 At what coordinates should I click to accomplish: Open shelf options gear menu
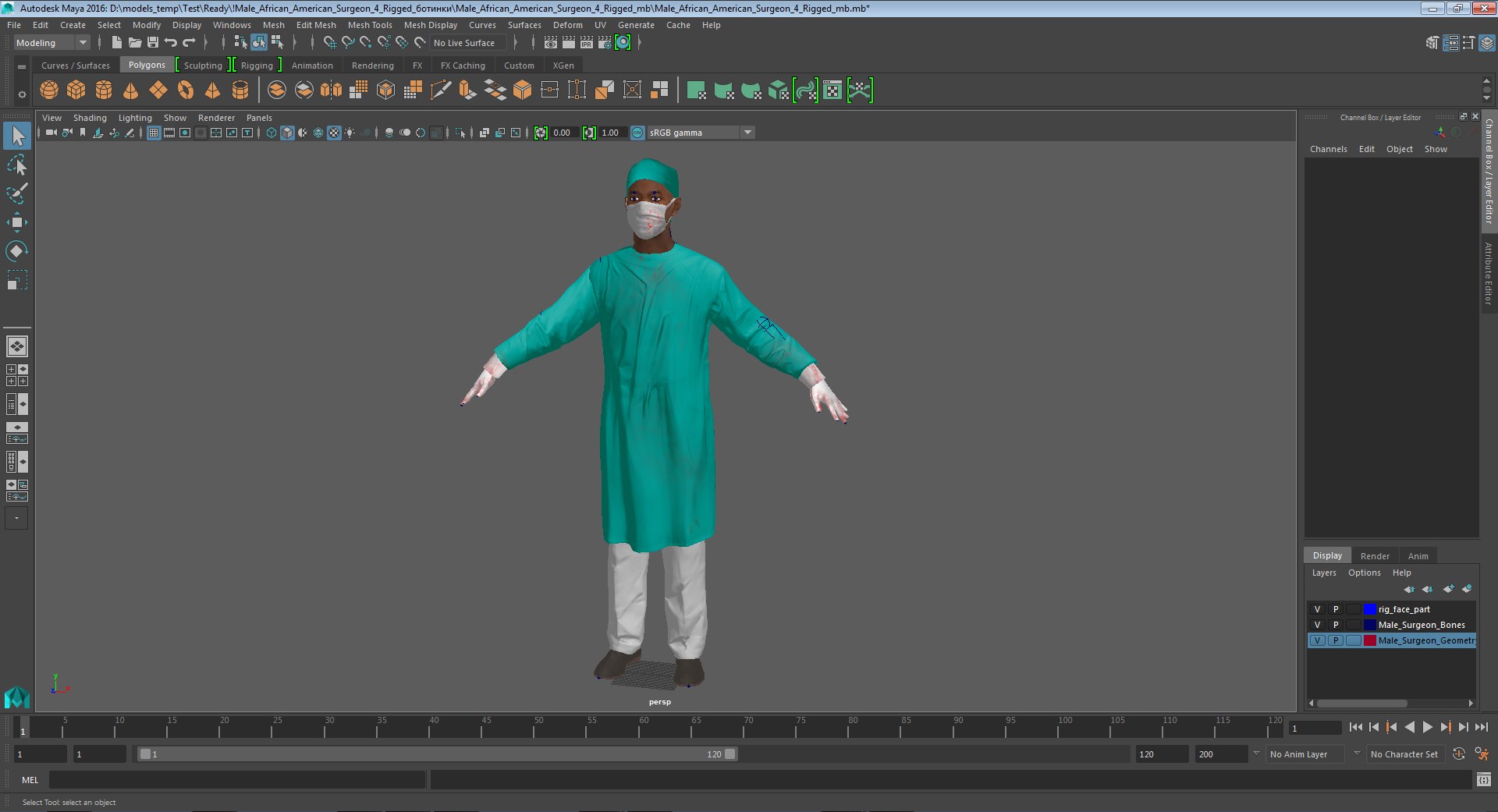click(22, 94)
